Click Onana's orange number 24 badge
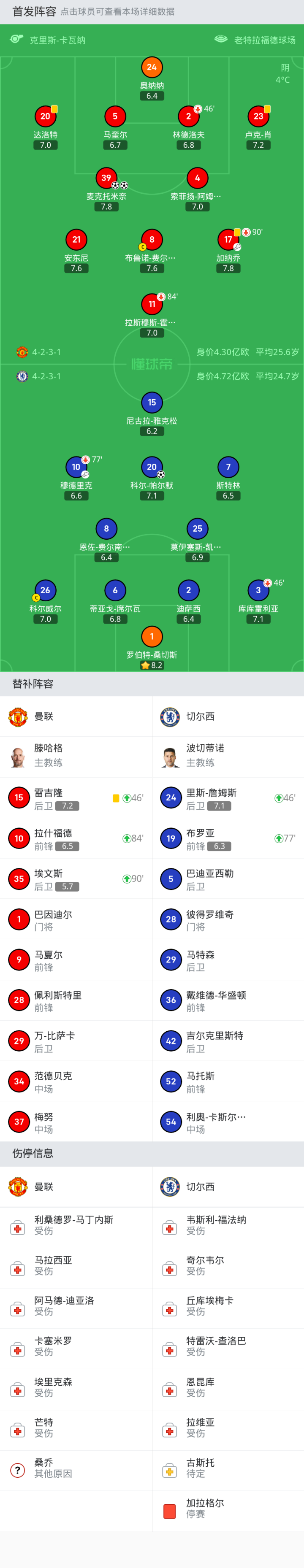The width and height of the screenshot is (304, 1568). coord(152,67)
